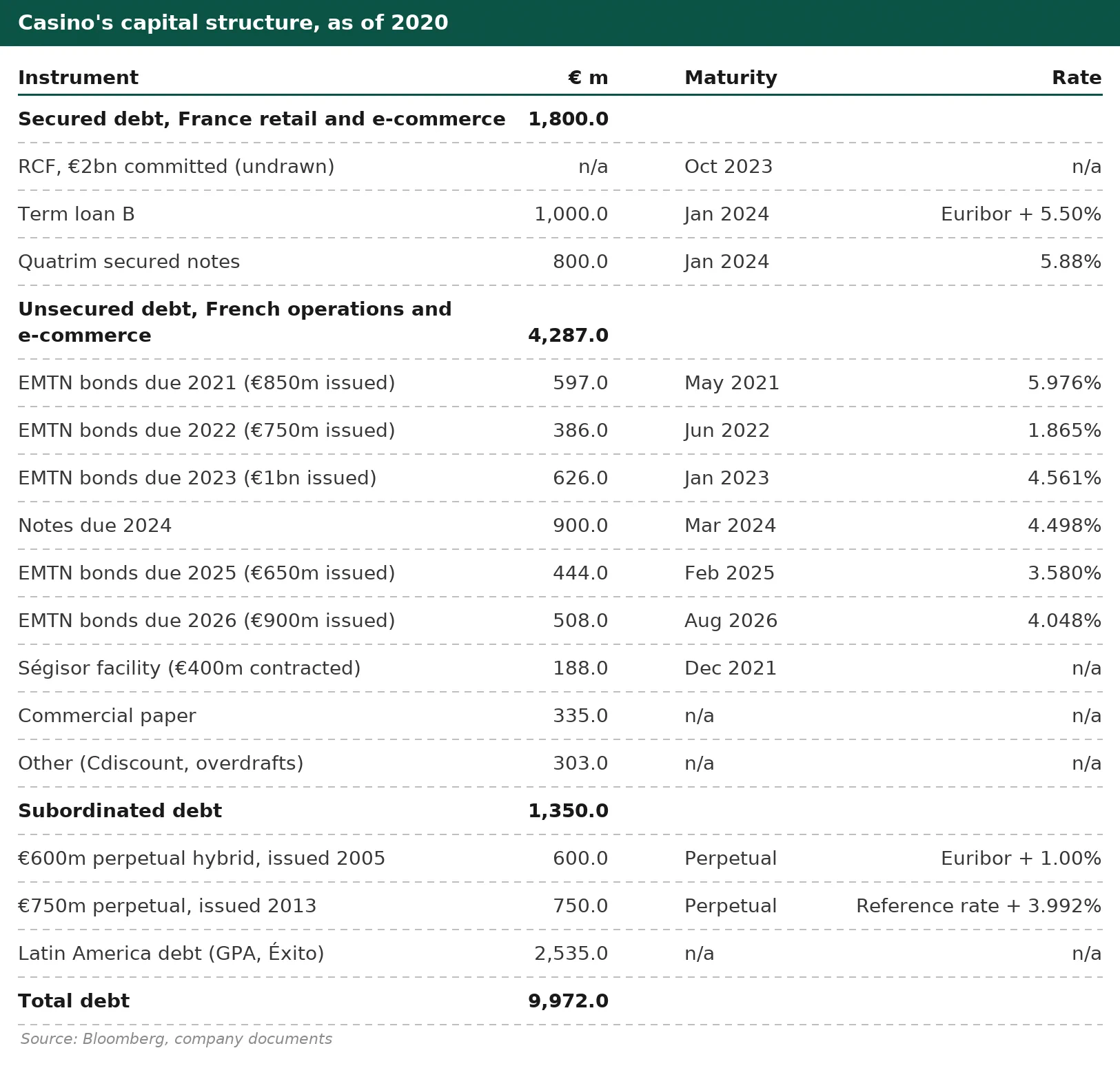Click the 'Instrument' column header
Screen dimensions: 1120x1077
(x=78, y=78)
